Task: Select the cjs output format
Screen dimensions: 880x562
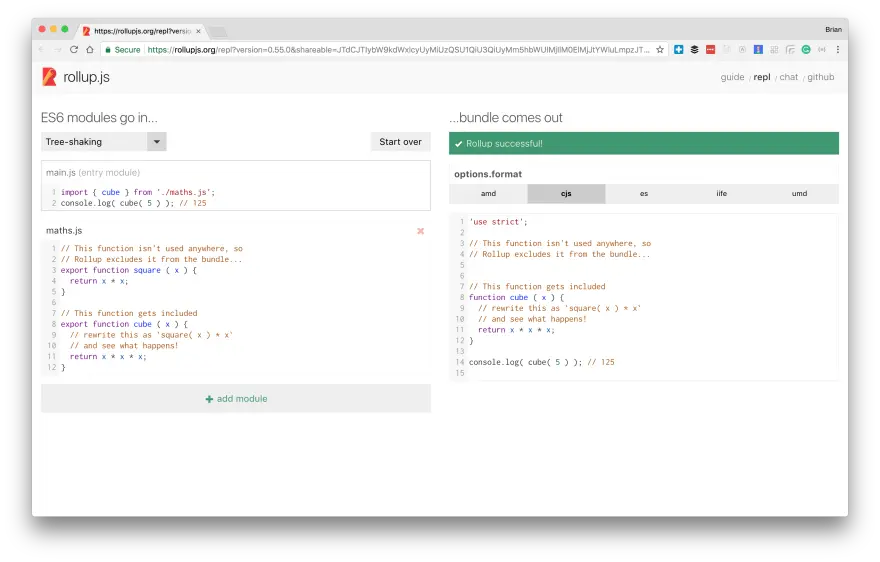Action: click(566, 194)
